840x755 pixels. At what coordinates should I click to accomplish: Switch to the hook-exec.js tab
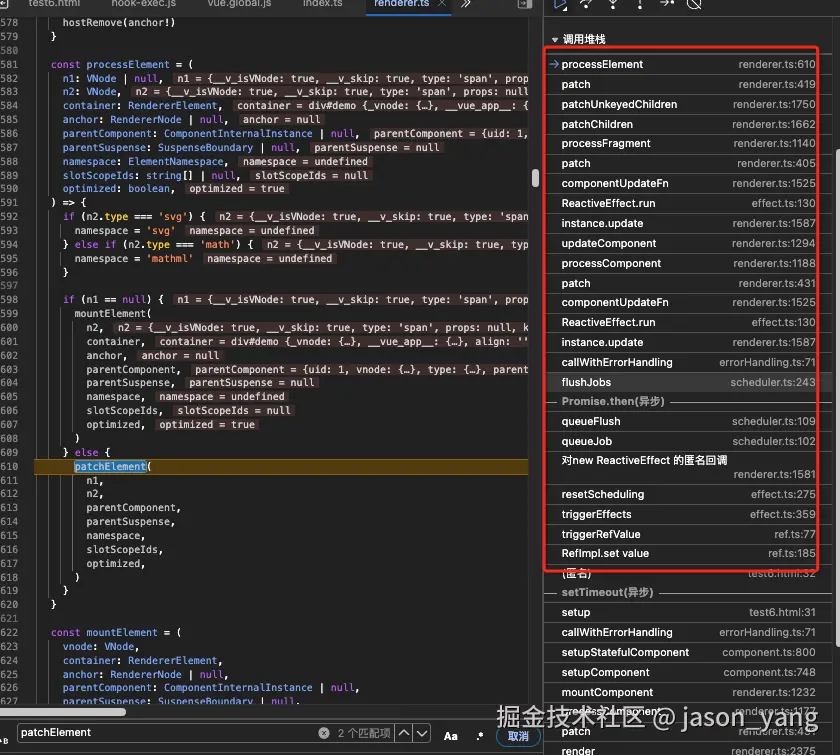(x=144, y=3)
